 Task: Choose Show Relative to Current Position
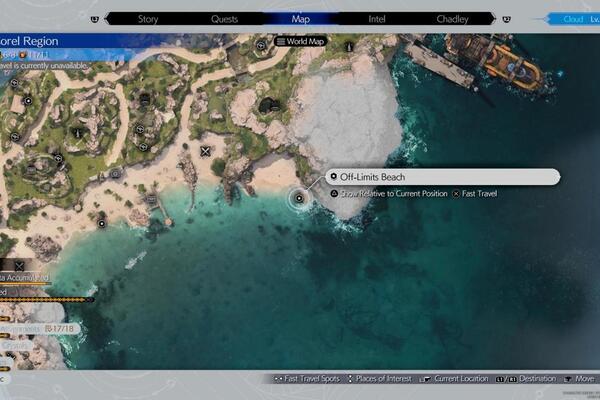point(389,194)
